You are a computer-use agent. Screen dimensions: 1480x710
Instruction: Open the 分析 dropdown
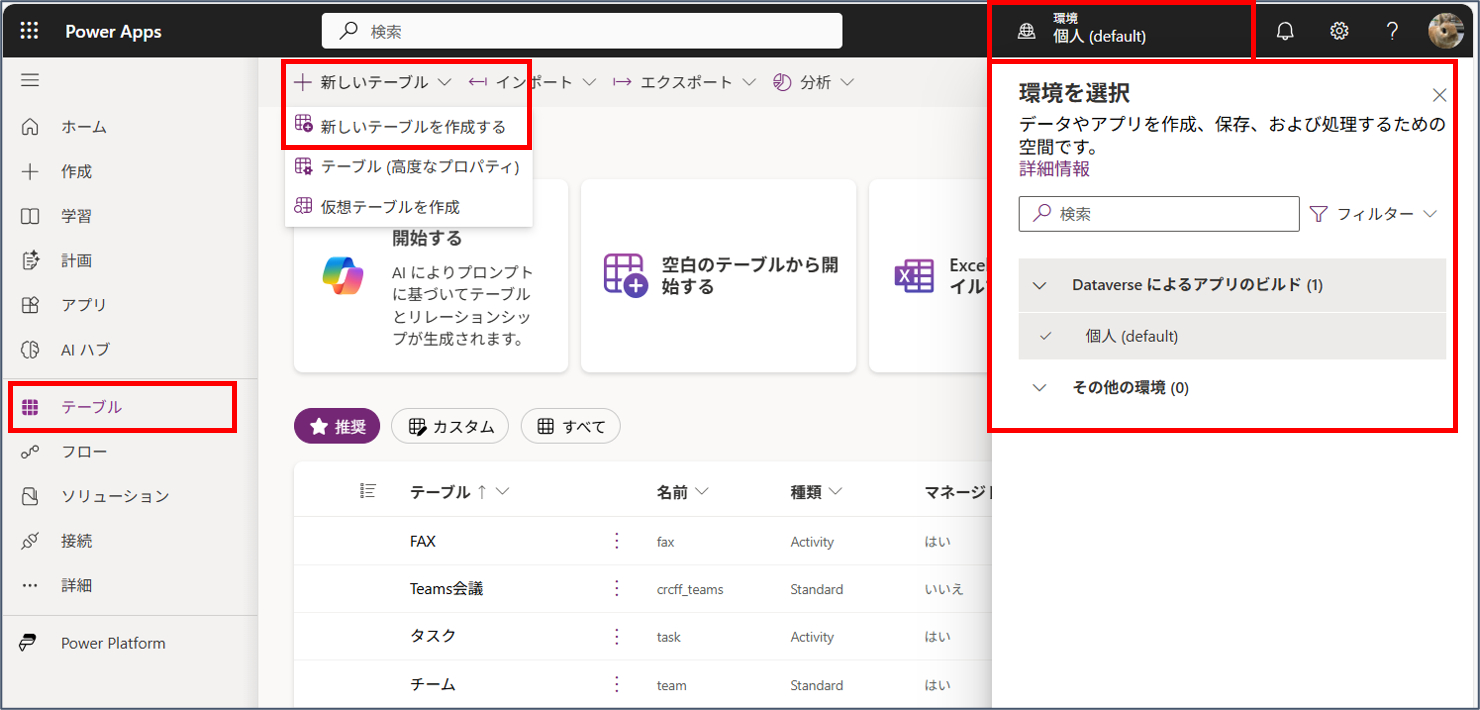[813, 82]
